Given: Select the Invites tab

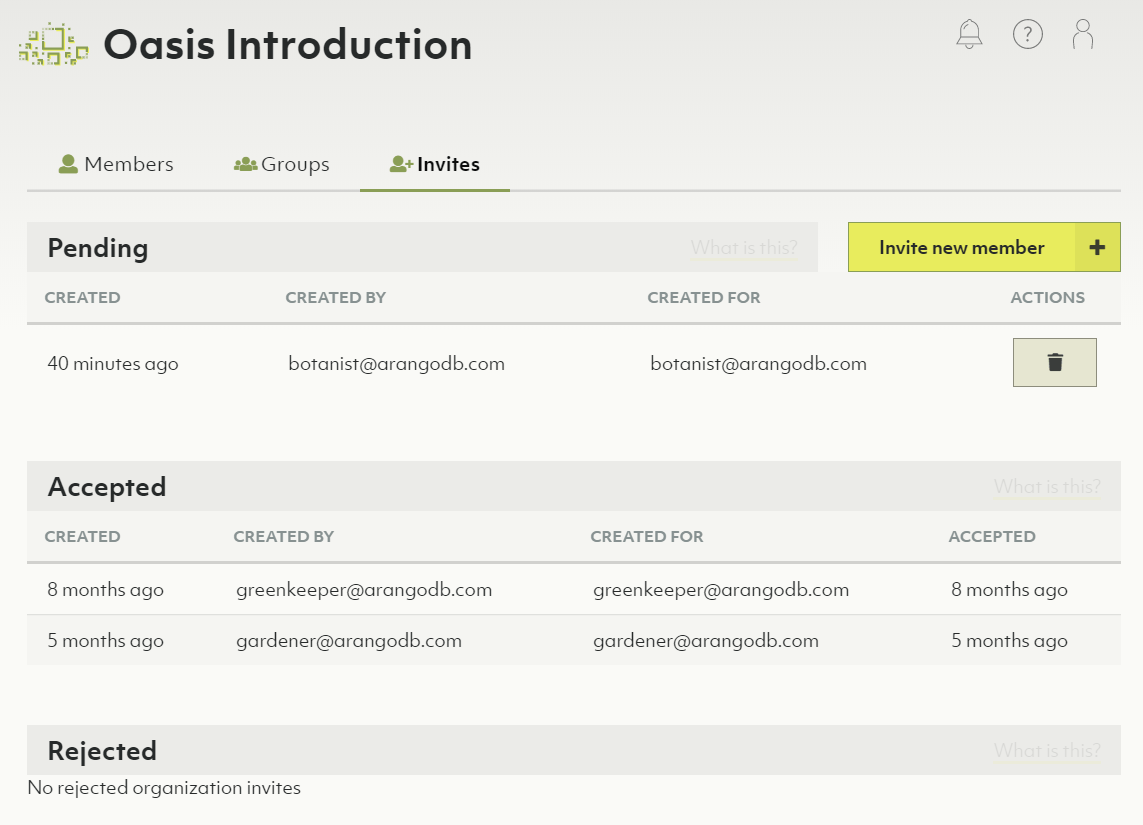Looking at the screenshot, I should point(435,165).
